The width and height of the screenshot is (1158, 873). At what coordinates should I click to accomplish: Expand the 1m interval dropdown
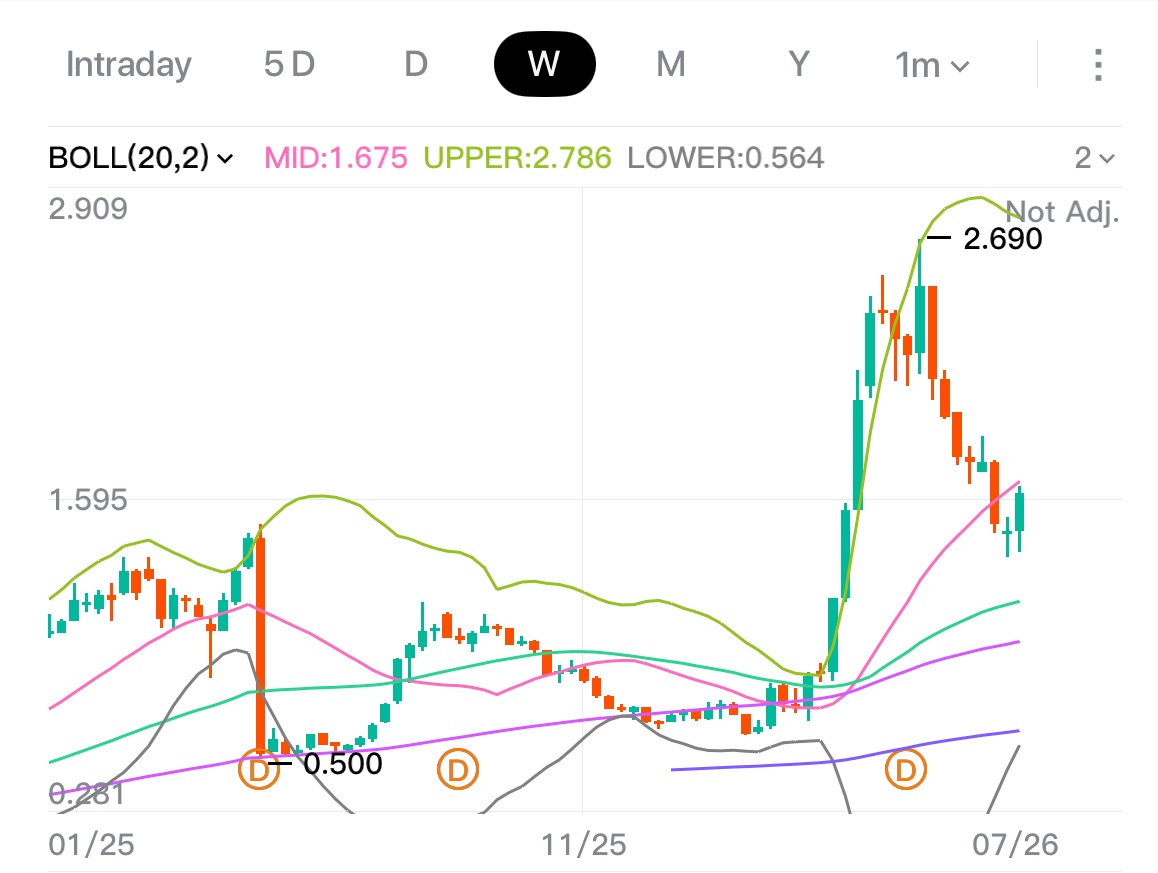[x=932, y=66]
